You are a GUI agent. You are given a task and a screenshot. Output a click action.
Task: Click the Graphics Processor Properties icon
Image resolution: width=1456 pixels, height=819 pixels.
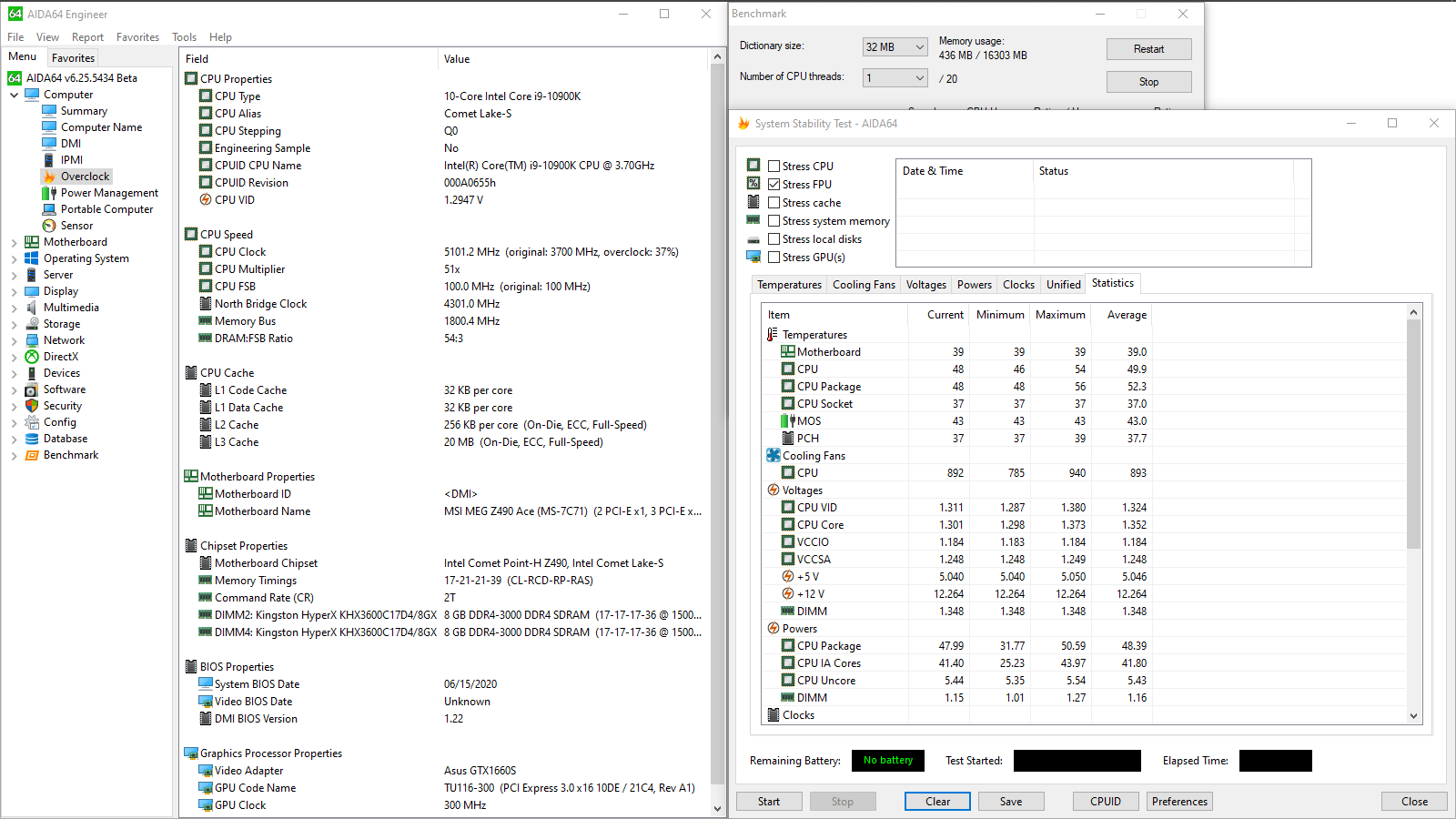191,753
